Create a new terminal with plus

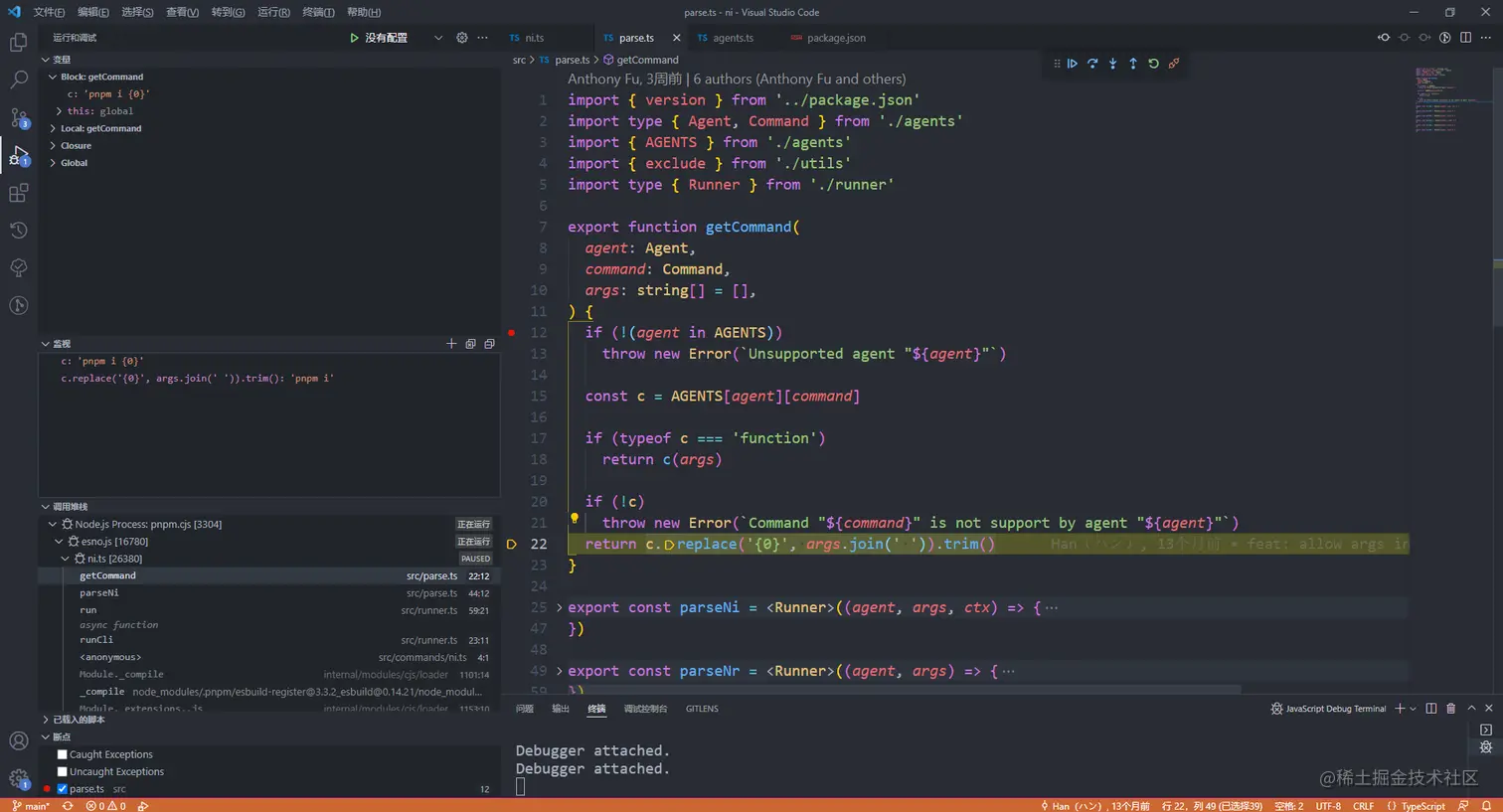(1400, 709)
